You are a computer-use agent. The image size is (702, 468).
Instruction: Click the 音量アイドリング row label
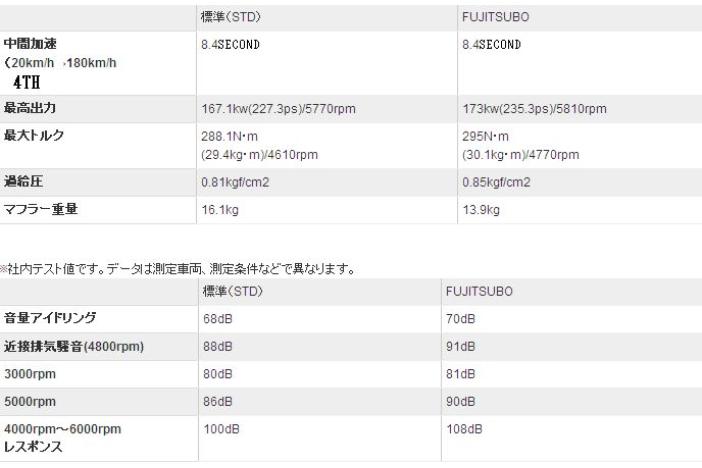click(x=48, y=318)
